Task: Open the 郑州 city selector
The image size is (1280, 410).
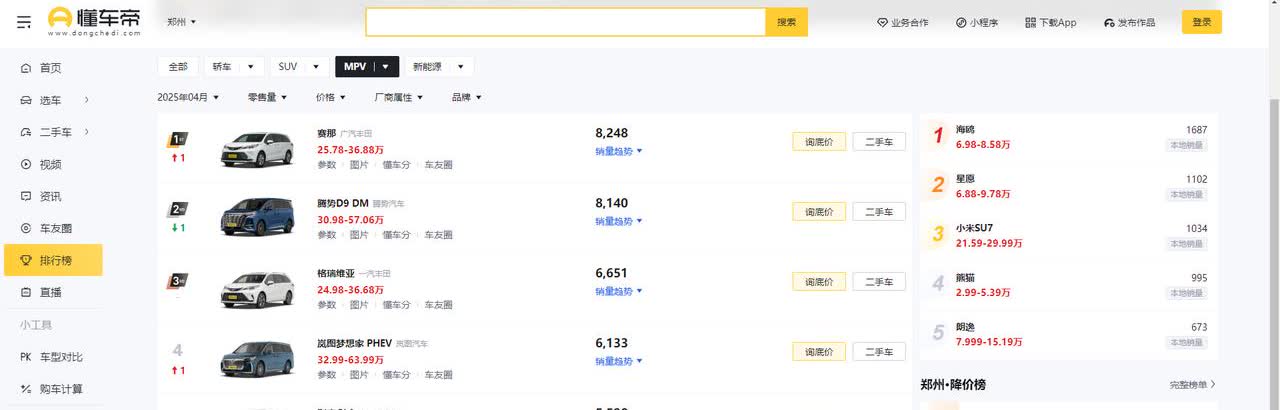Action: click(x=181, y=22)
